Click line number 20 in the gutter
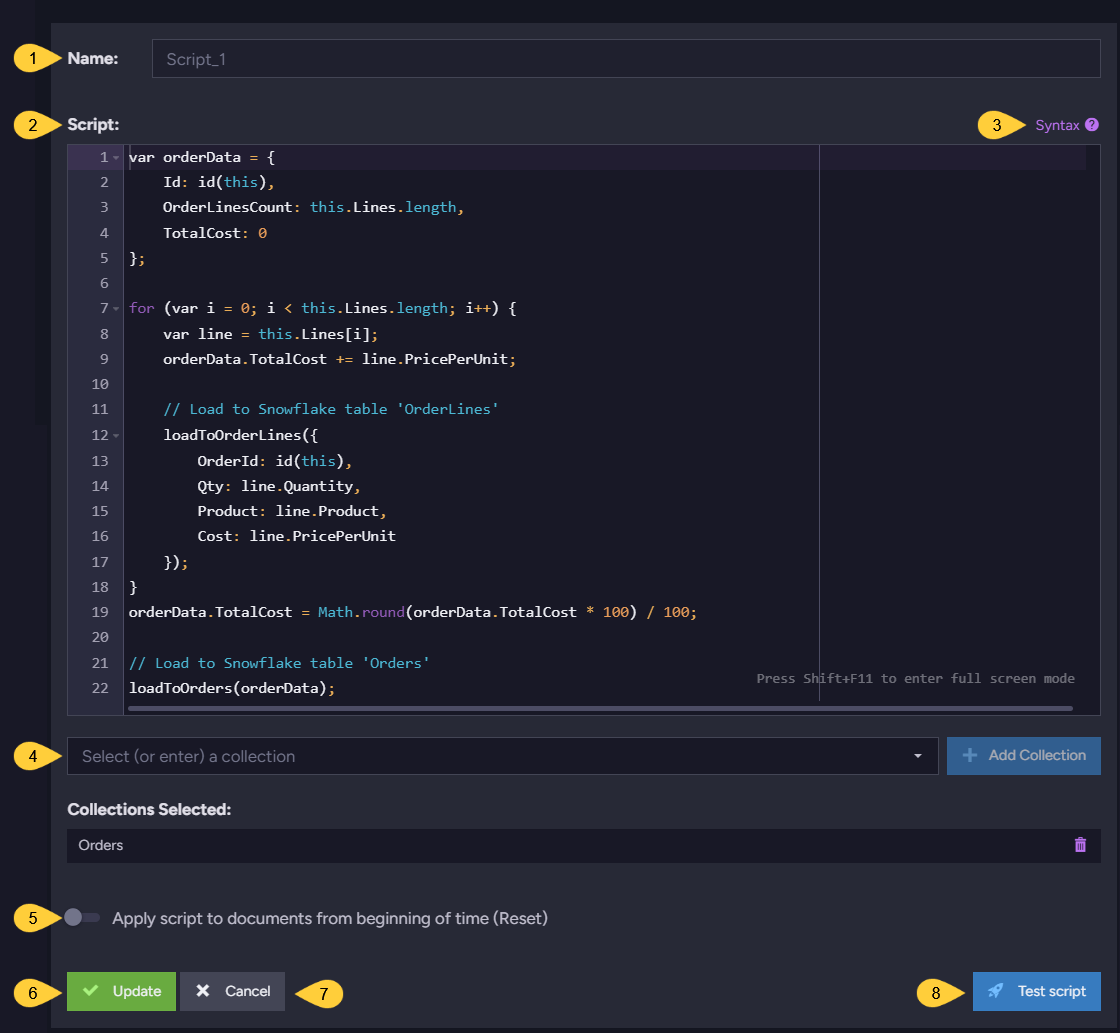Viewport: 1120px width, 1033px height. (100, 637)
